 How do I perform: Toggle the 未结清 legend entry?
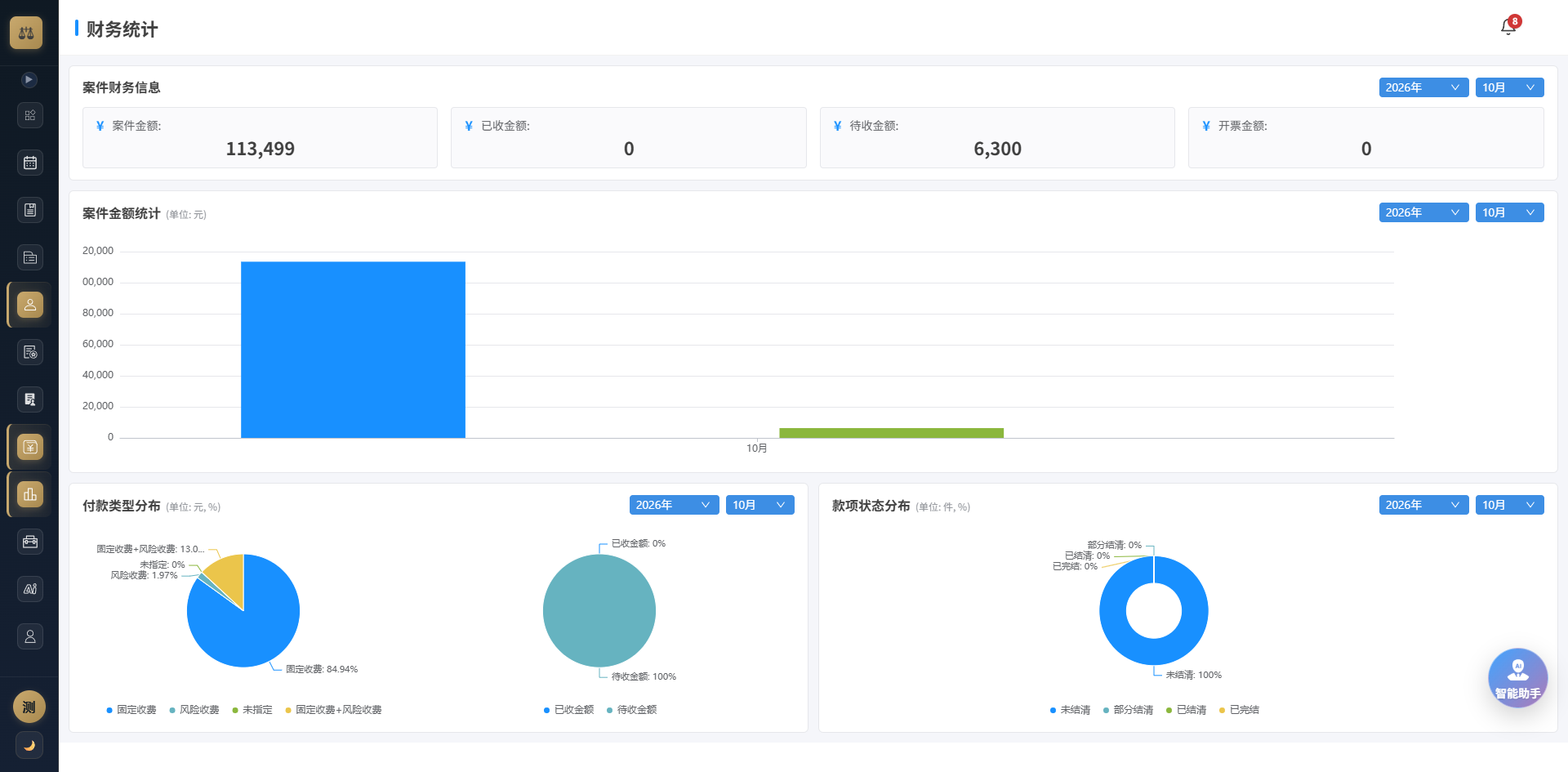point(1071,710)
